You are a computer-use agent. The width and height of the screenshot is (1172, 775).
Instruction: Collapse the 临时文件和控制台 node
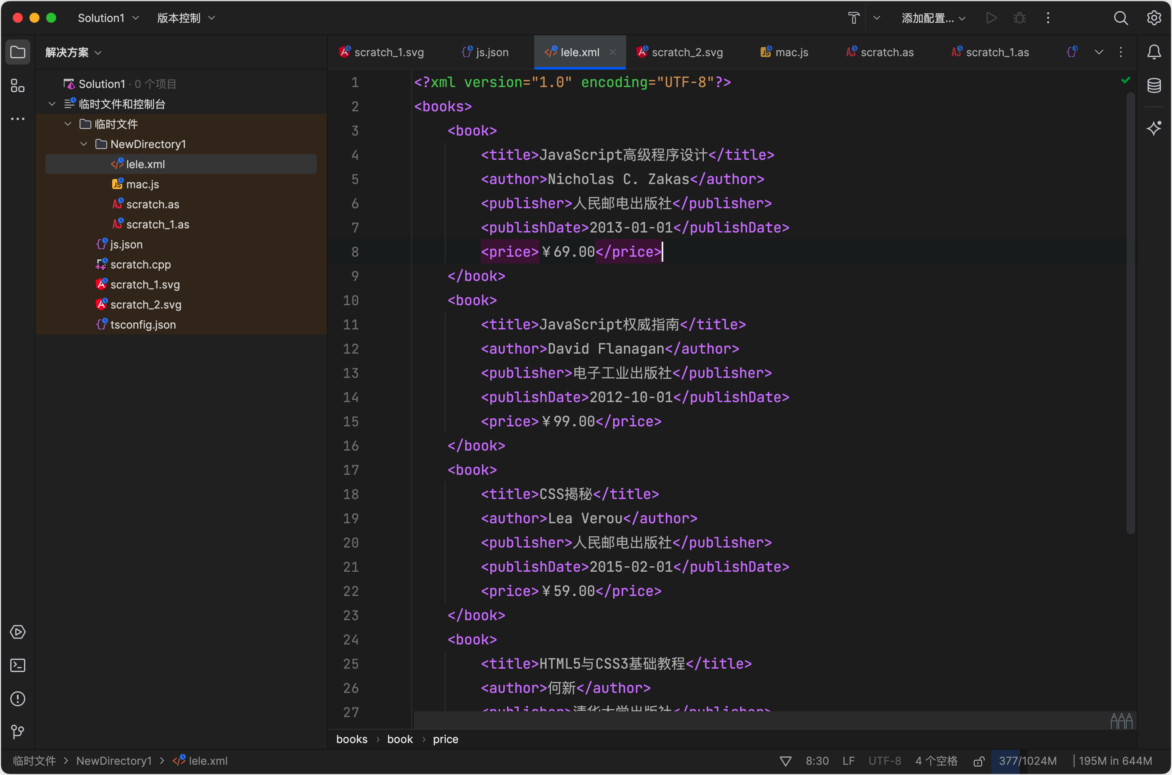52,104
